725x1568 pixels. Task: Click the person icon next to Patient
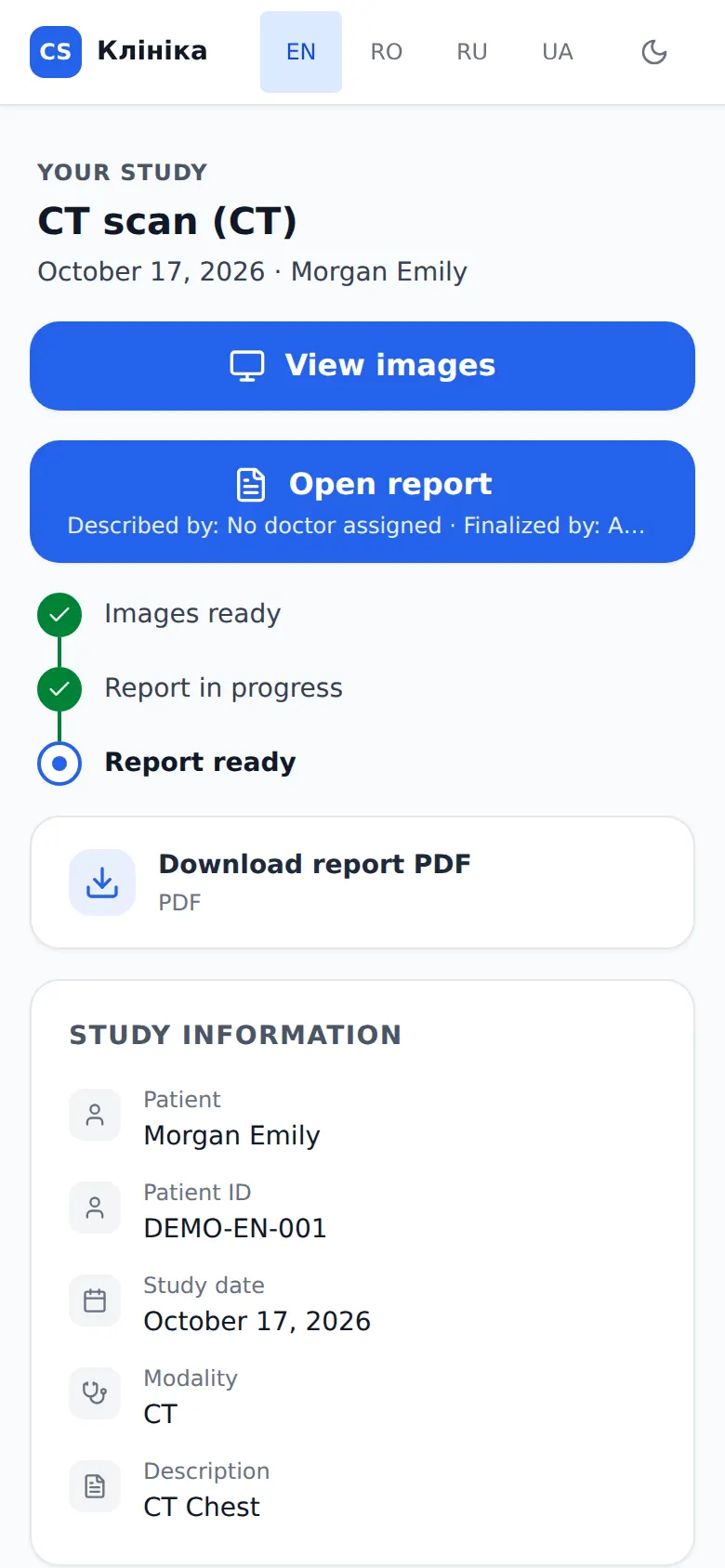pyautogui.click(x=95, y=1115)
